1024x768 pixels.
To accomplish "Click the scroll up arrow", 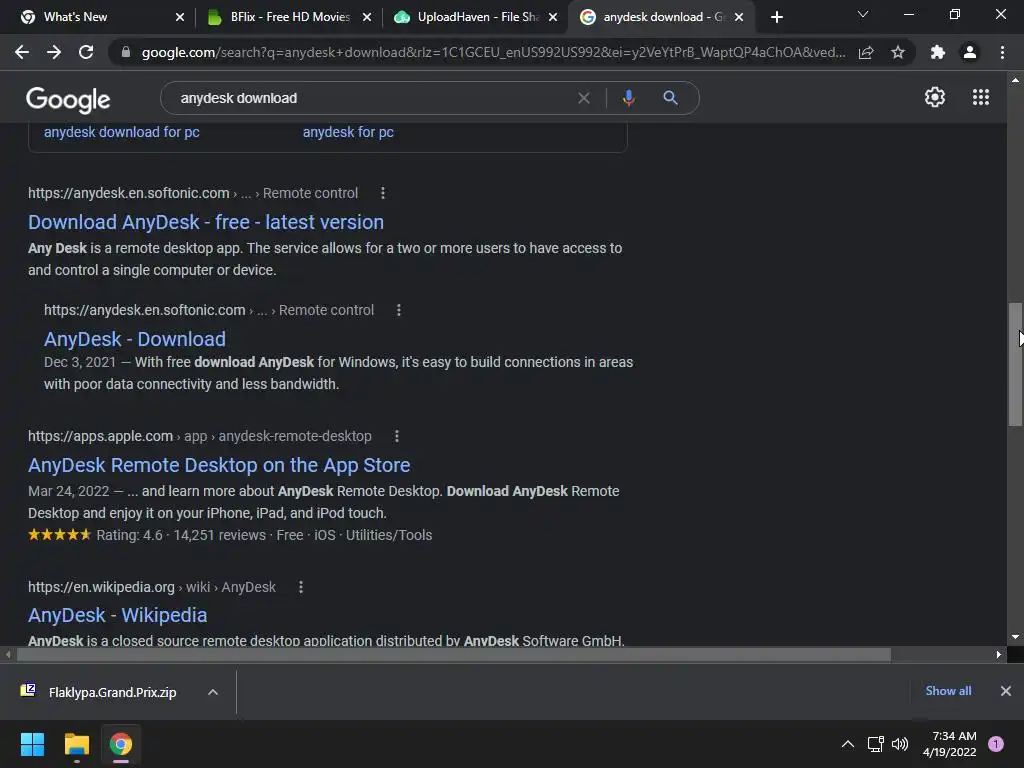I will [1015, 80].
